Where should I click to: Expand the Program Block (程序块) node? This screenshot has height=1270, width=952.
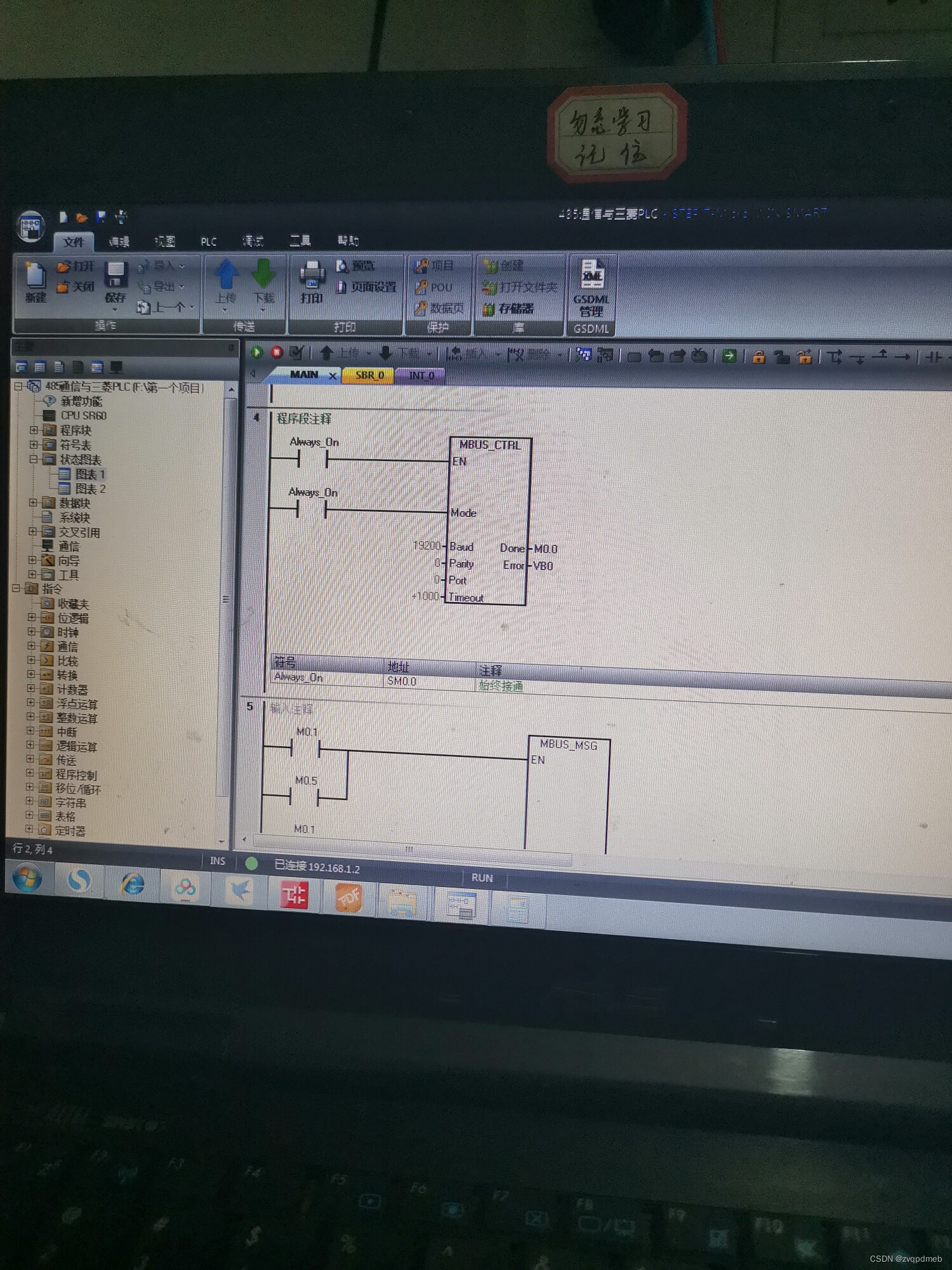pyautogui.click(x=34, y=430)
